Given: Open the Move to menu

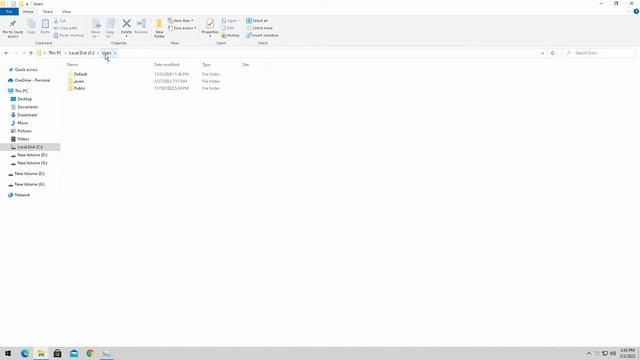Looking at the screenshot, I should click(x=96, y=28).
